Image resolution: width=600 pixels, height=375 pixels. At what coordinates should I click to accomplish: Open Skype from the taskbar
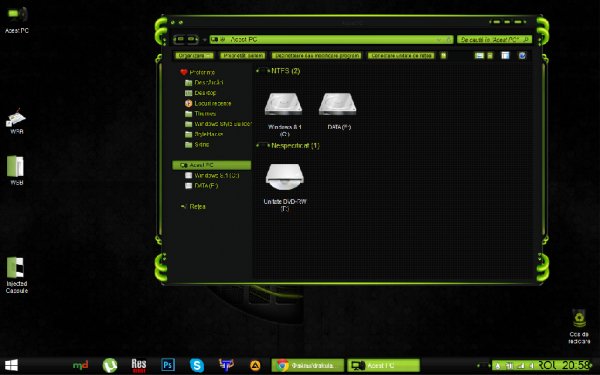[x=197, y=365]
